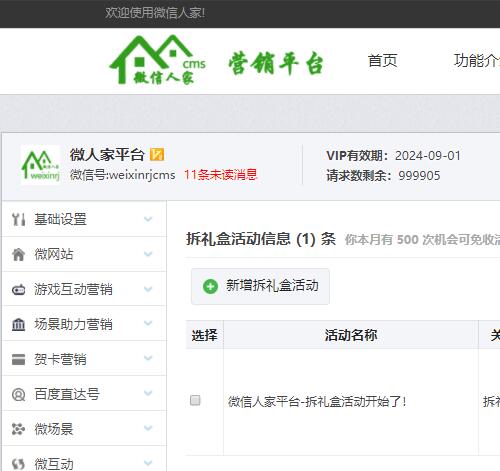Click the 拆礼盒活动信息 (1) 条 heading

261,239
